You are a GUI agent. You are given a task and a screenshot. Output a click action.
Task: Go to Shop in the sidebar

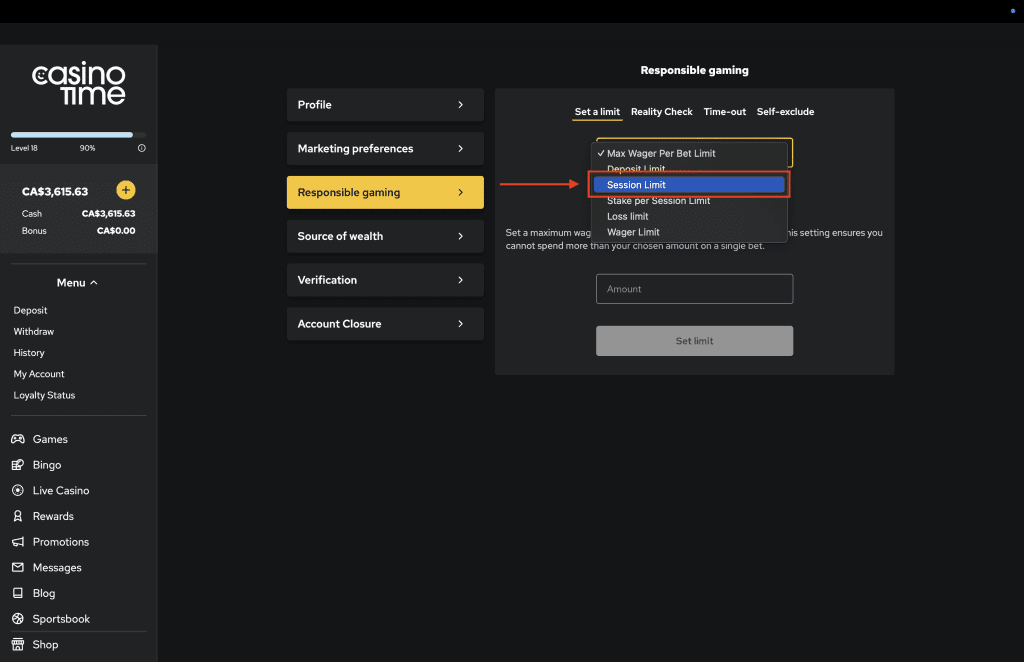pyautogui.click(x=45, y=644)
